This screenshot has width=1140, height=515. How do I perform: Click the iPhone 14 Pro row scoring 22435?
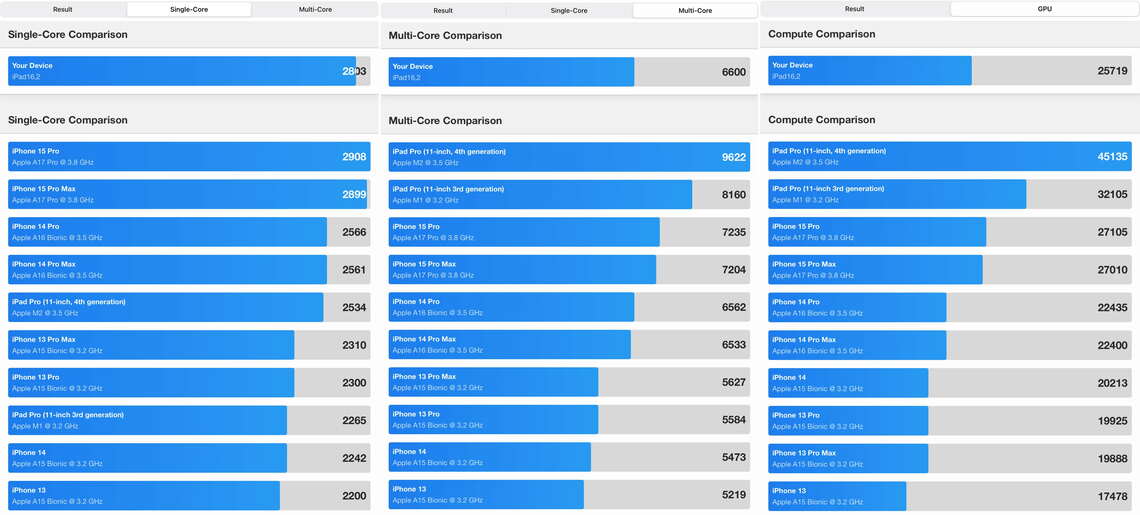[950, 308]
